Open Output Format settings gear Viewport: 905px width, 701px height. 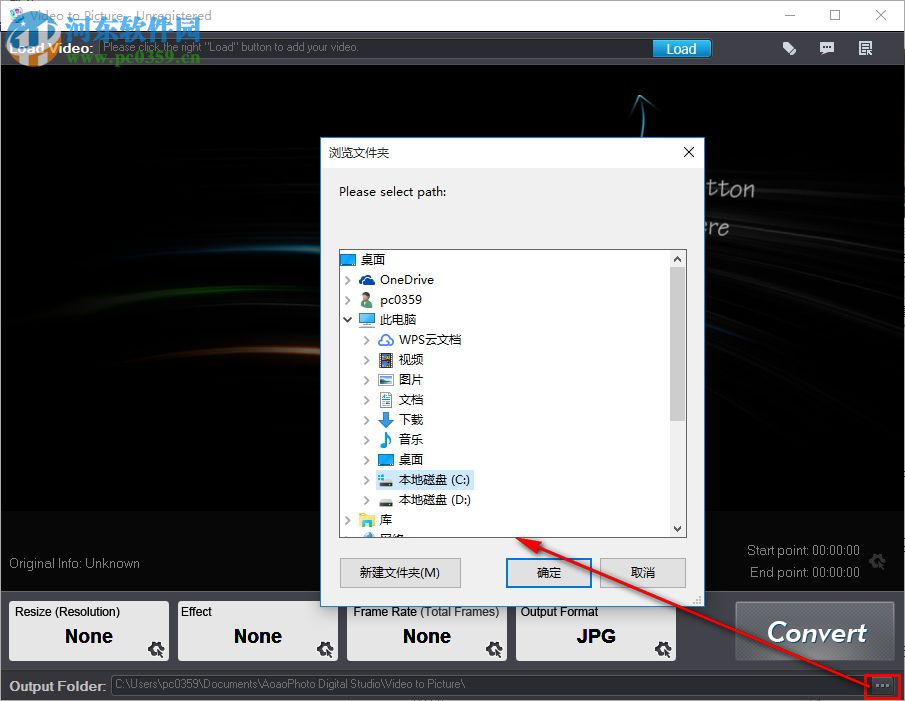(x=663, y=650)
